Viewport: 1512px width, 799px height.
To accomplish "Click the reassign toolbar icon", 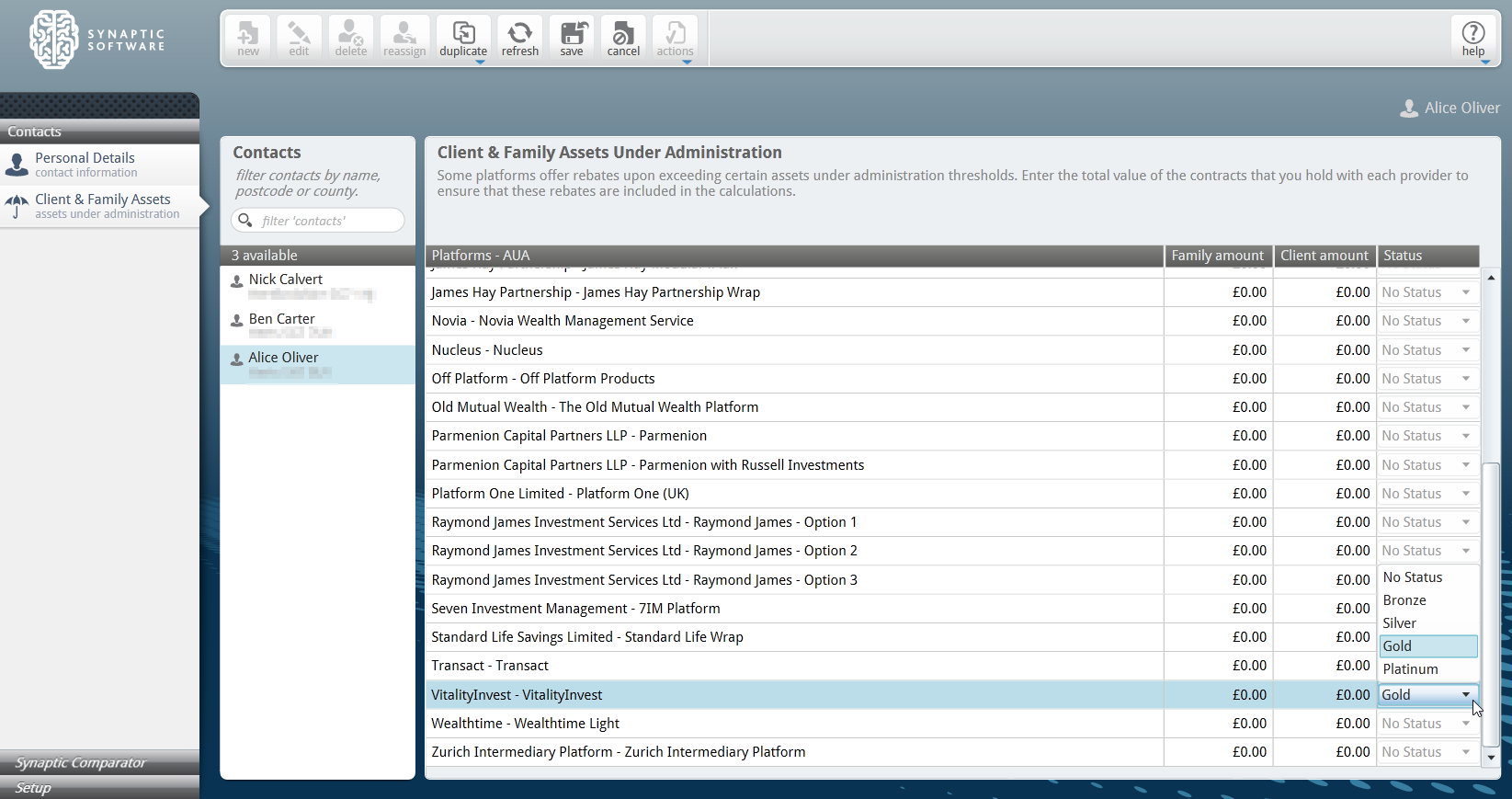I will coord(404,38).
